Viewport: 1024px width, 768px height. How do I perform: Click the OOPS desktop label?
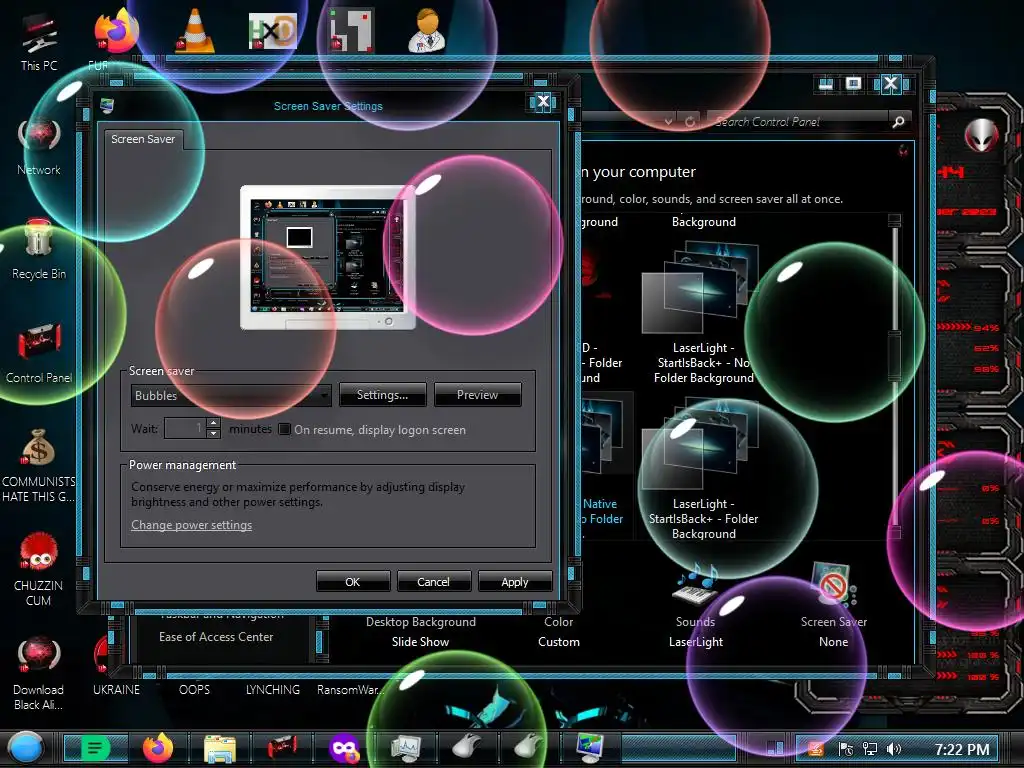(x=195, y=690)
